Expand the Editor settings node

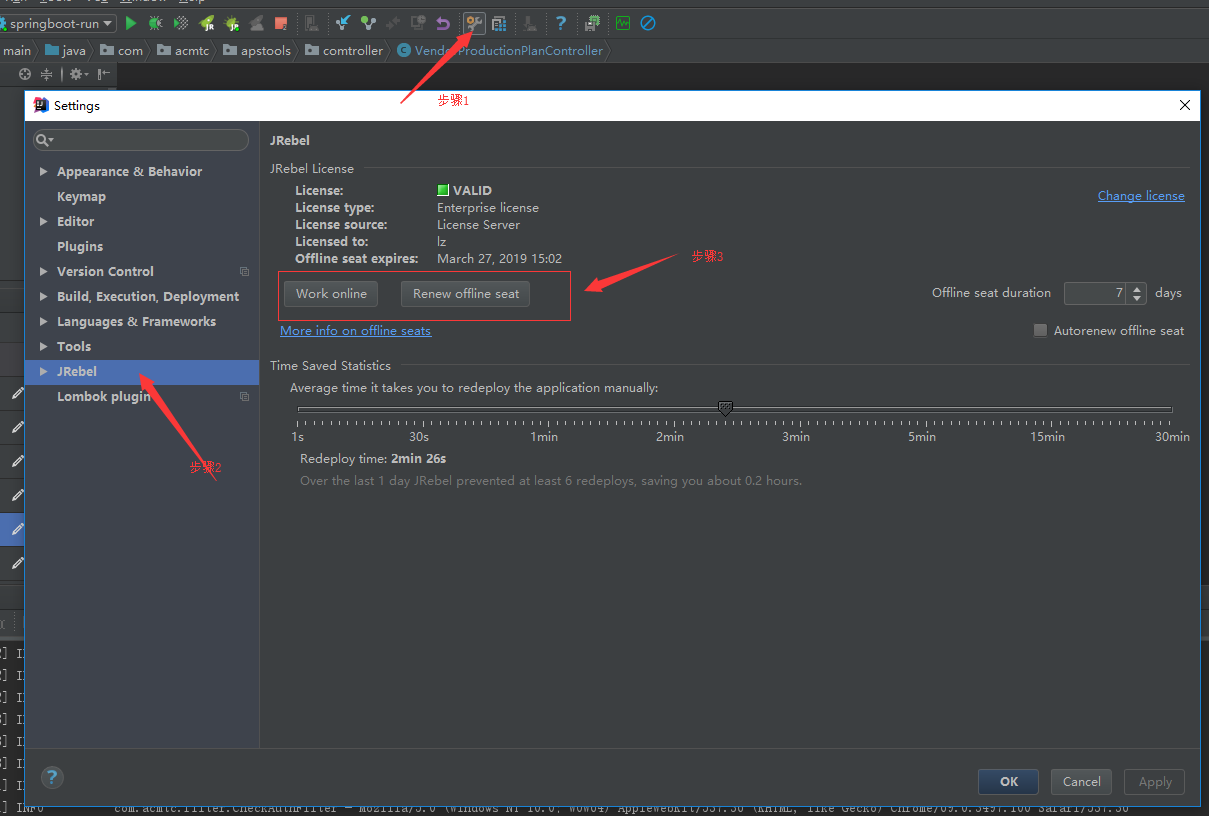pos(43,221)
